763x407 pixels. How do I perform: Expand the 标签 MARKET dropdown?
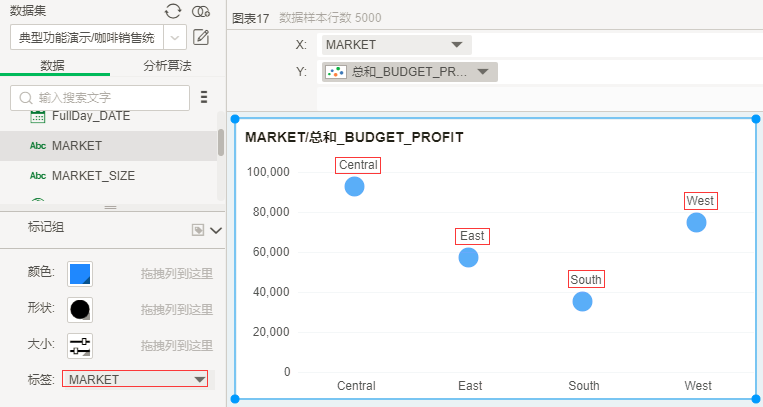[199, 380]
